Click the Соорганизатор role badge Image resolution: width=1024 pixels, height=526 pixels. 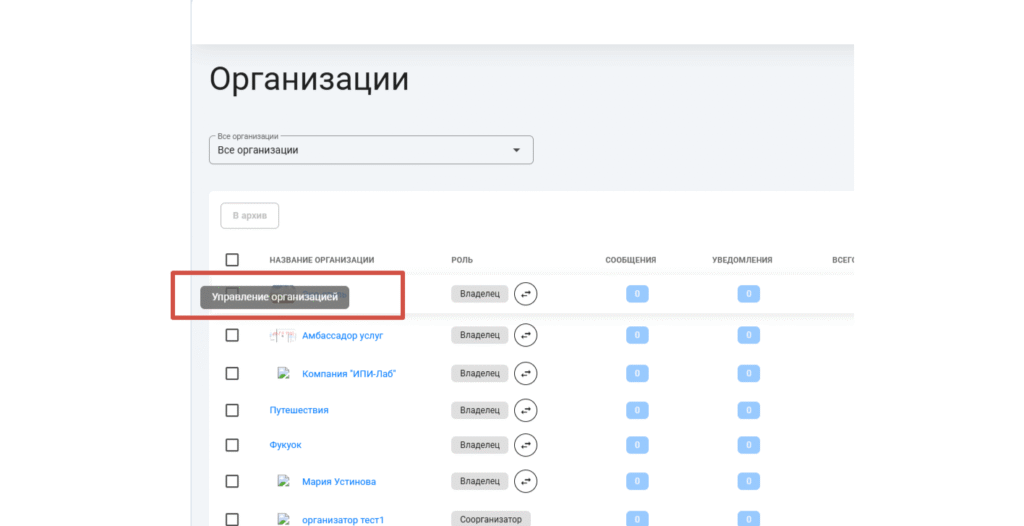tap(490, 519)
